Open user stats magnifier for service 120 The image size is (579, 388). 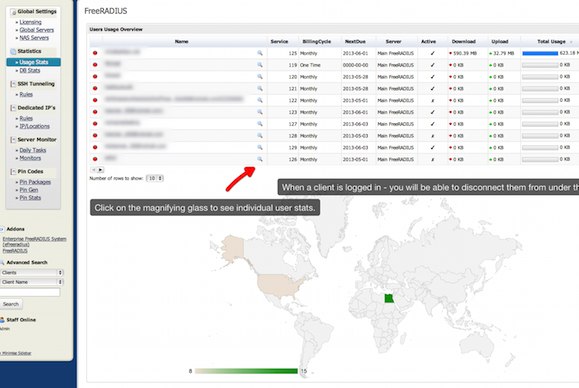pos(260,77)
